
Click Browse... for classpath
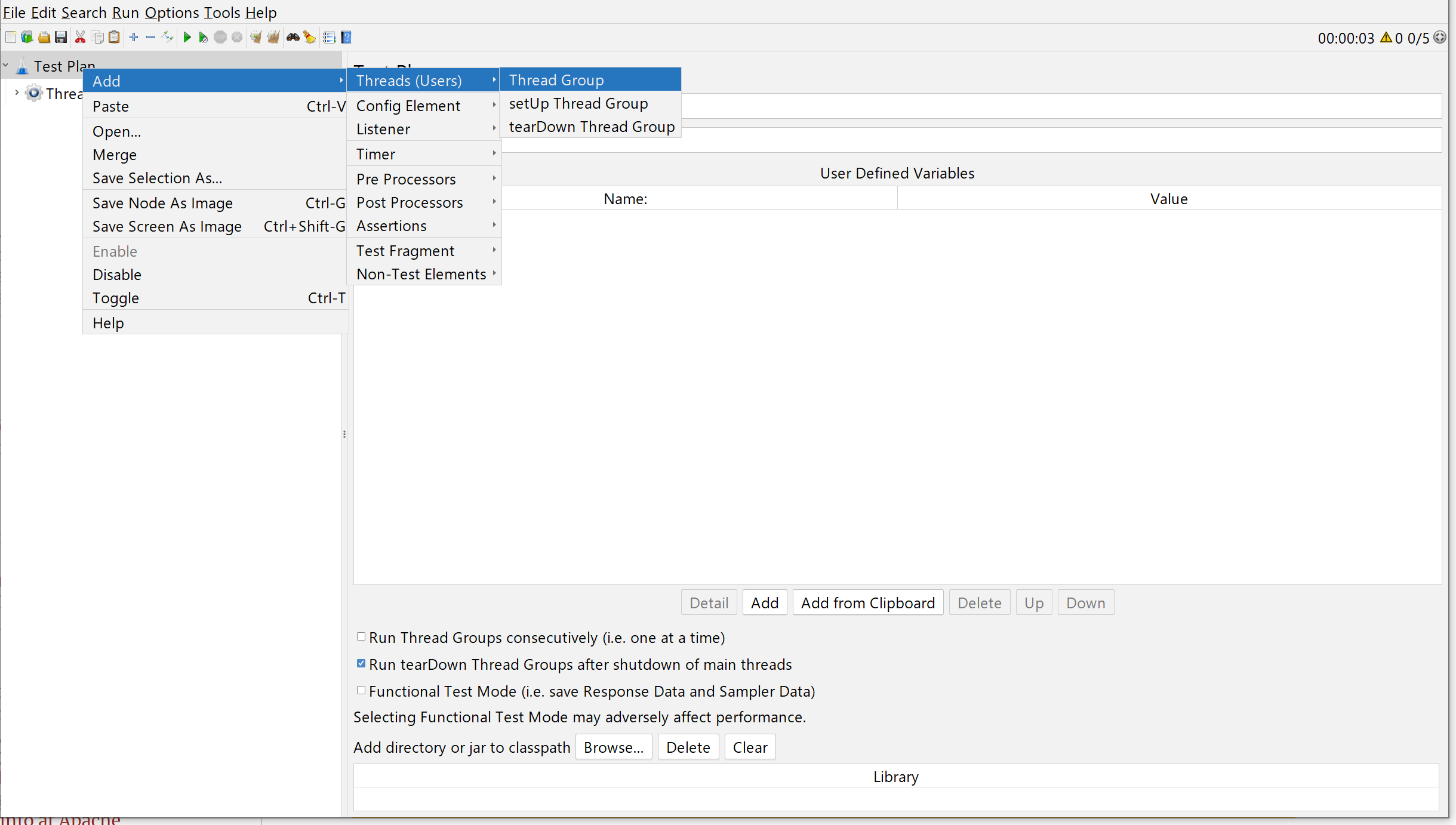click(x=614, y=747)
